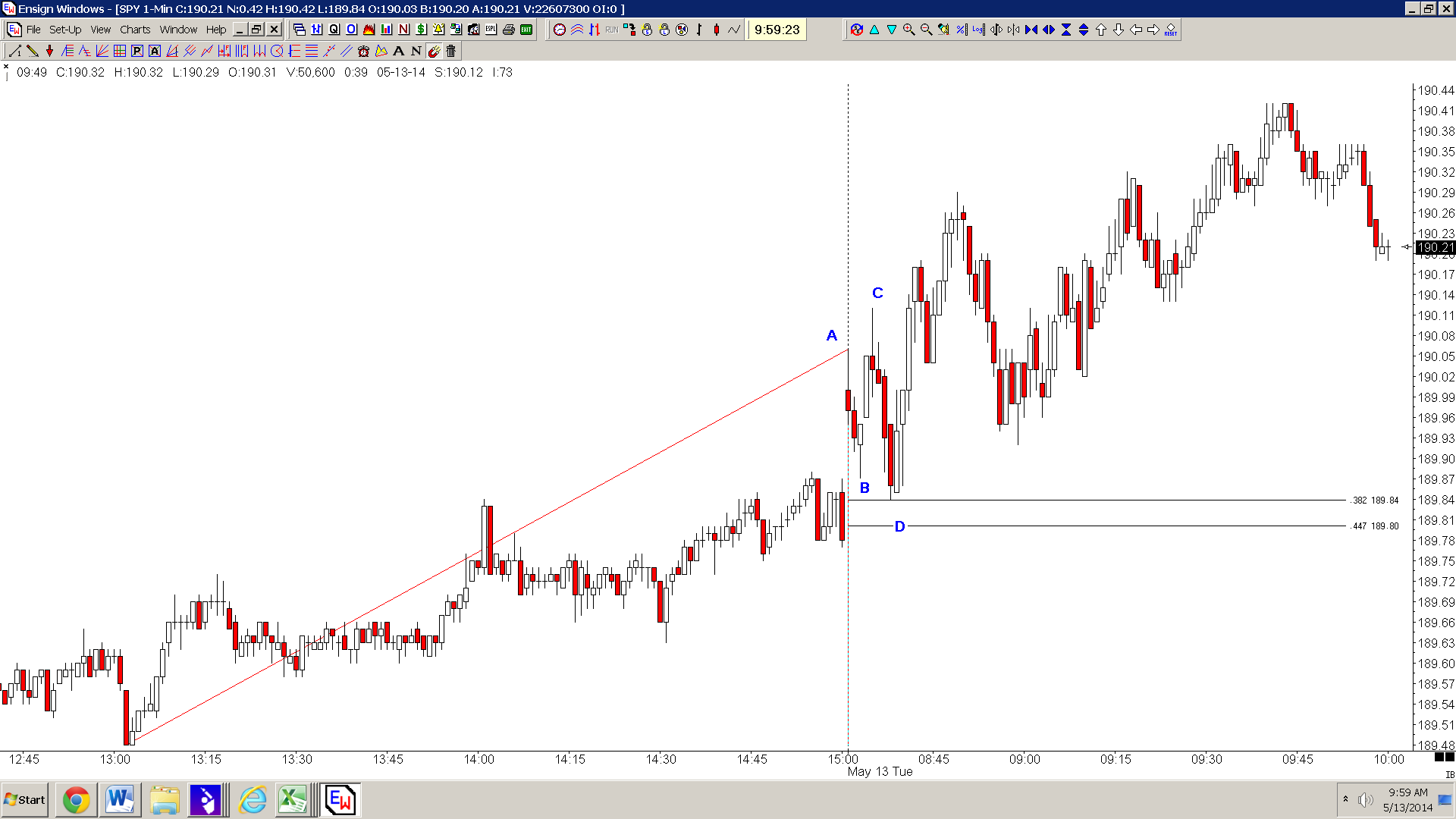Open the Charts menu
Image resolution: width=1456 pixels, height=819 pixels.
[135, 30]
